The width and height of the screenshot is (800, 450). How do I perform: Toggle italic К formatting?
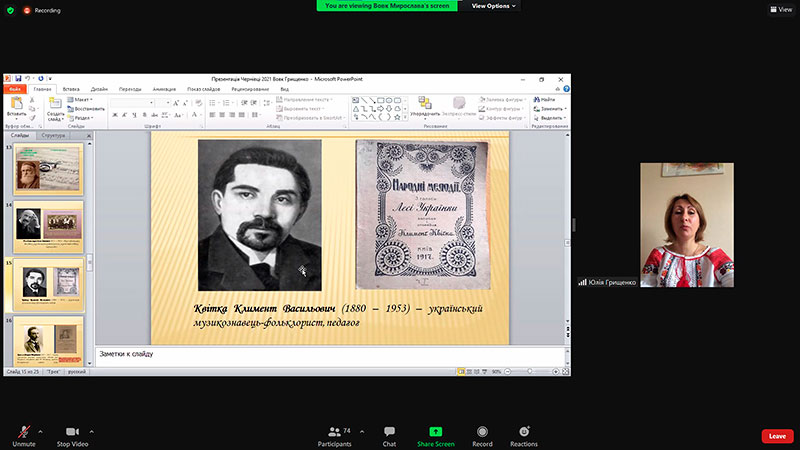pos(124,115)
